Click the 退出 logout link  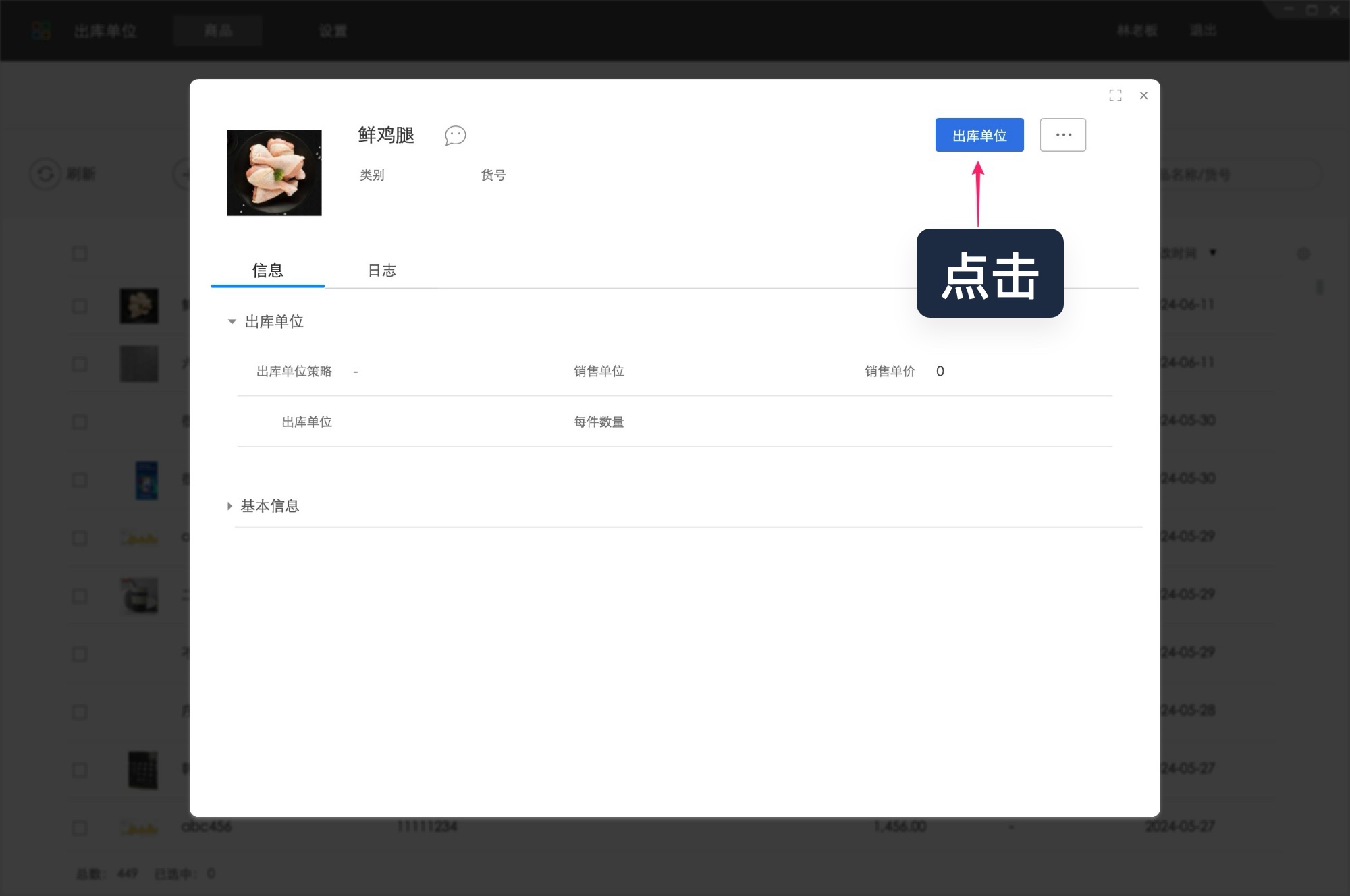(1204, 30)
